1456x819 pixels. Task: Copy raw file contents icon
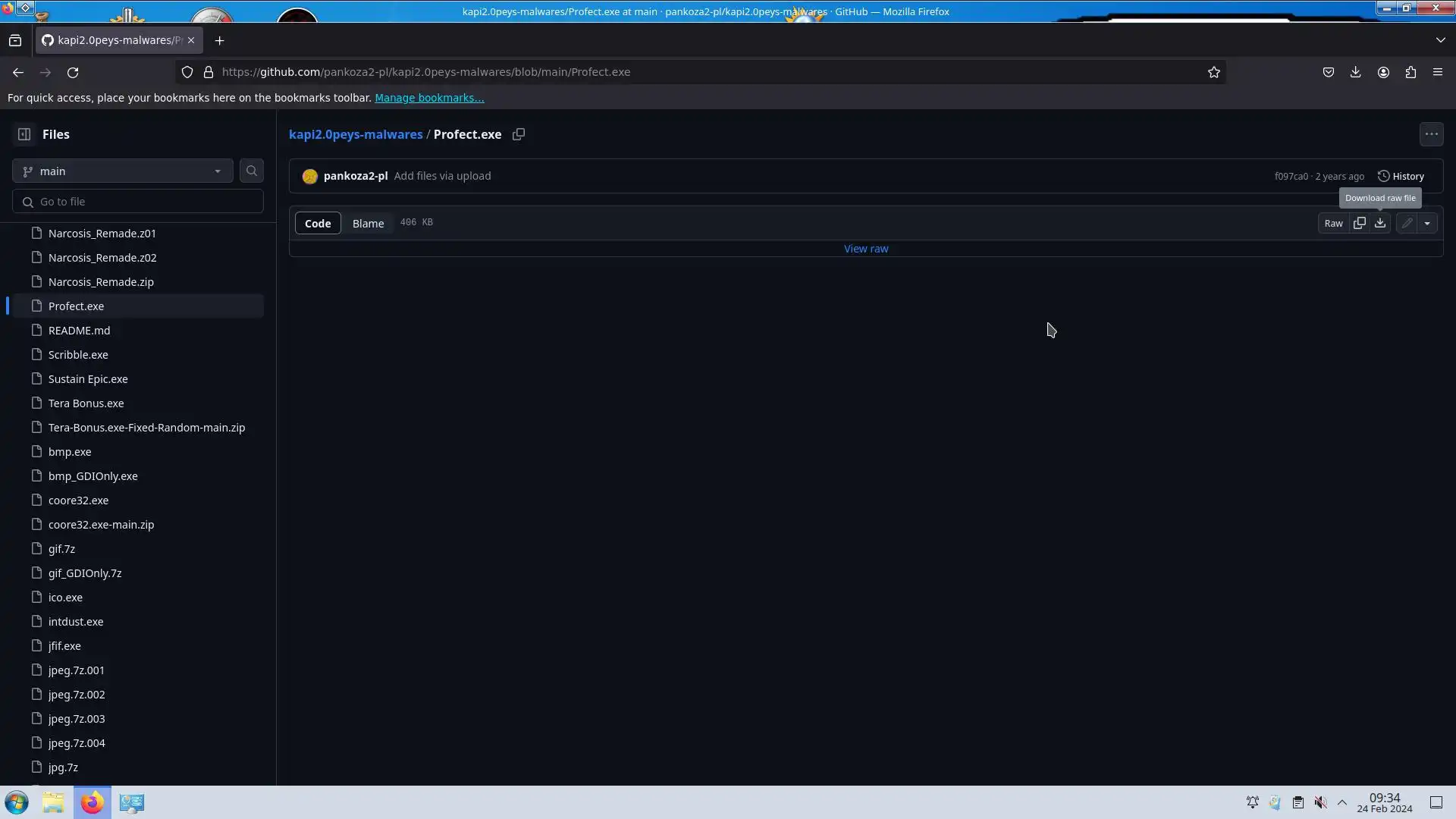pos(1360,223)
